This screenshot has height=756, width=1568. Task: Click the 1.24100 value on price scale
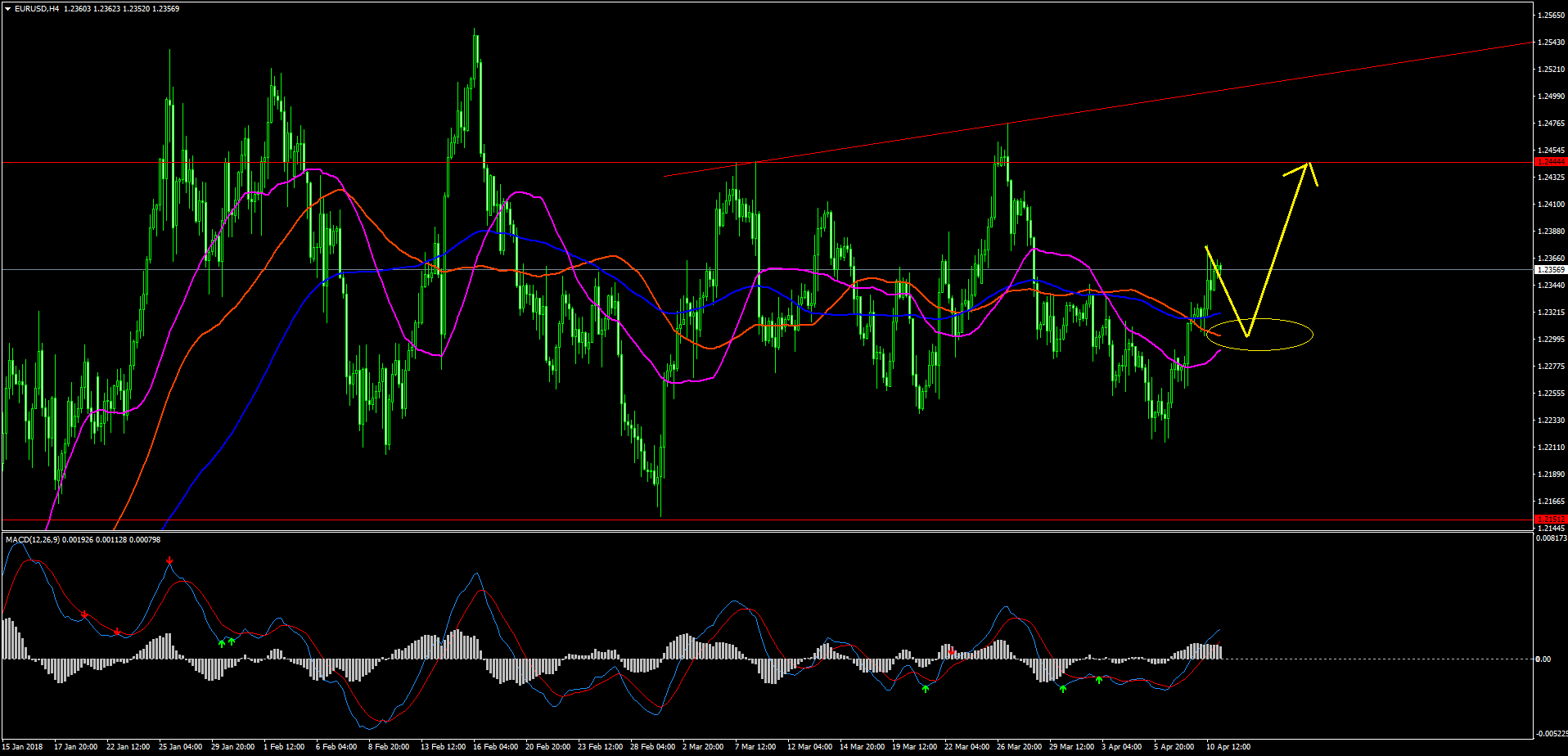tap(1552, 205)
